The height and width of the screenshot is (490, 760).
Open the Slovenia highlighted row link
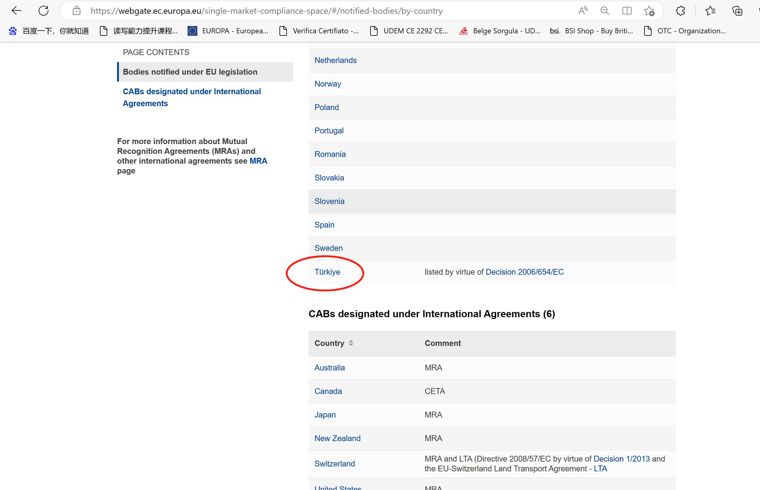click(x=329, y=201)
